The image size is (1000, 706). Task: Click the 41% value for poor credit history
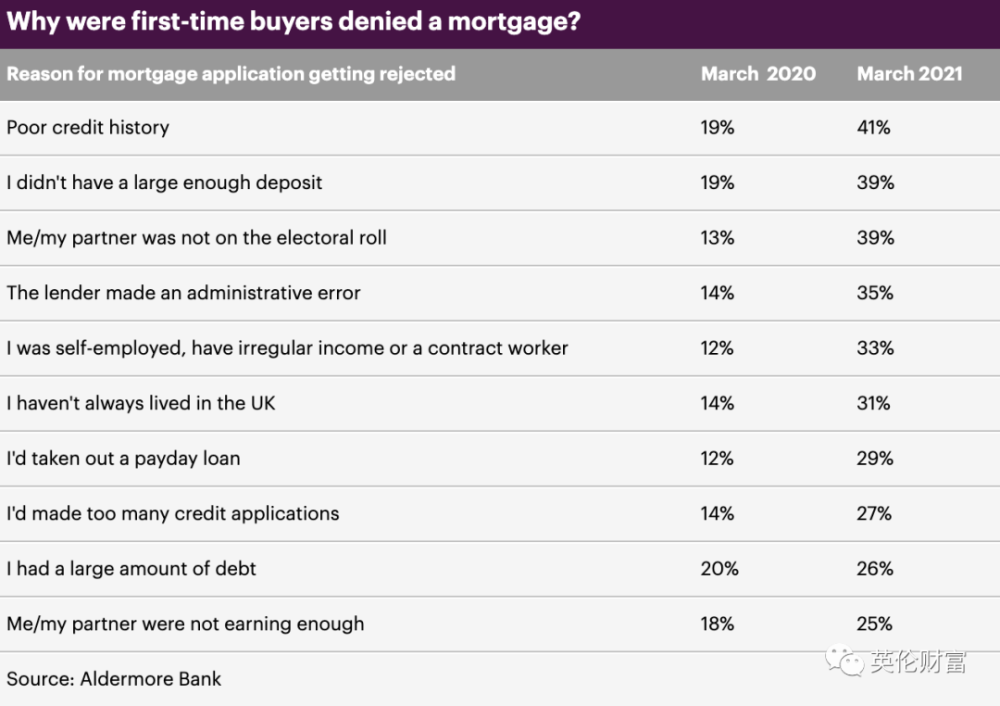tap(873, 127)
